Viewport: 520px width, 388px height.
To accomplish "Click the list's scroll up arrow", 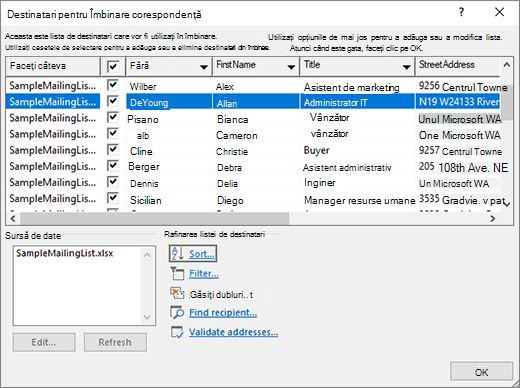I will click(x=506, y=65).
